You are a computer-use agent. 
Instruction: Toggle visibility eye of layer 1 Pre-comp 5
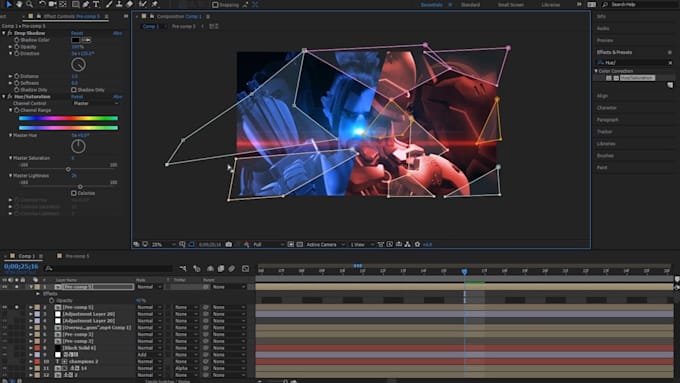tap(5, 287)
